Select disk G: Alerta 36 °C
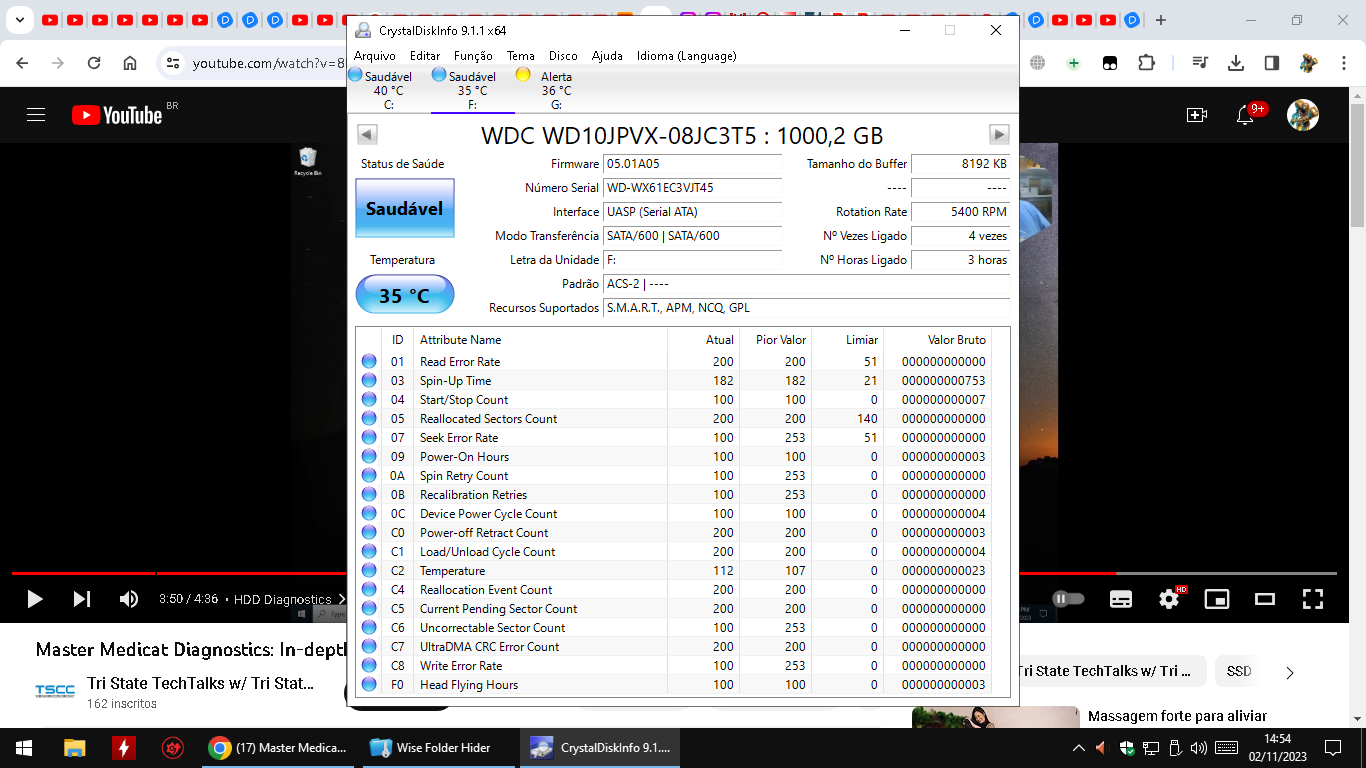This screenshot has width=1366, height=768. [555, 89]
